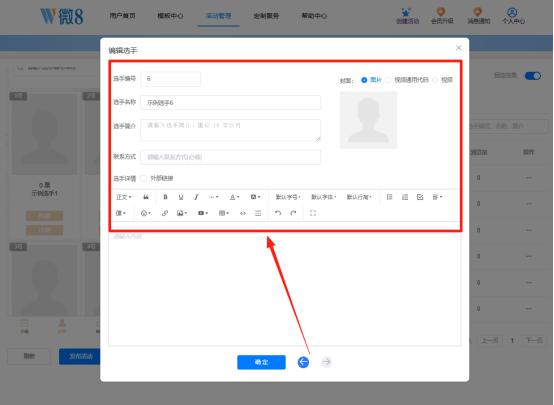
Task: Insert a horizontal divider line
Action: click(258, 213)
